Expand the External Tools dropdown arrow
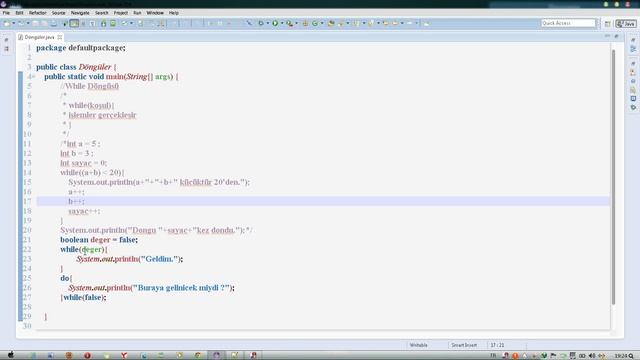The image size is (640, 360). pyautogui.click(x=296, y=23)
